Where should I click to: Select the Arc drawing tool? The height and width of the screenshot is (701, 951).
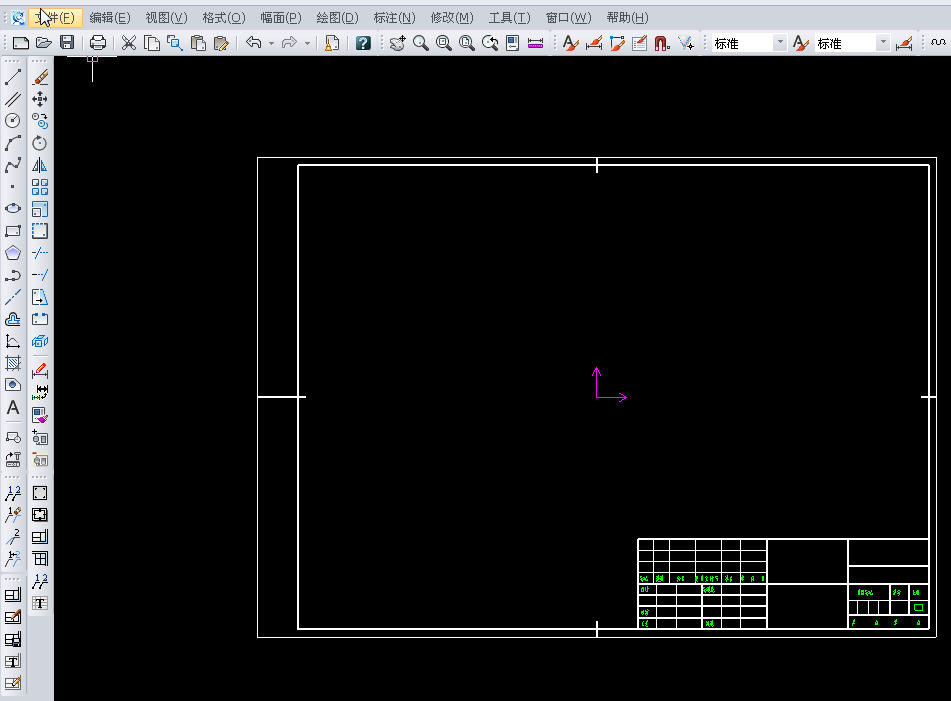[13, 143]
